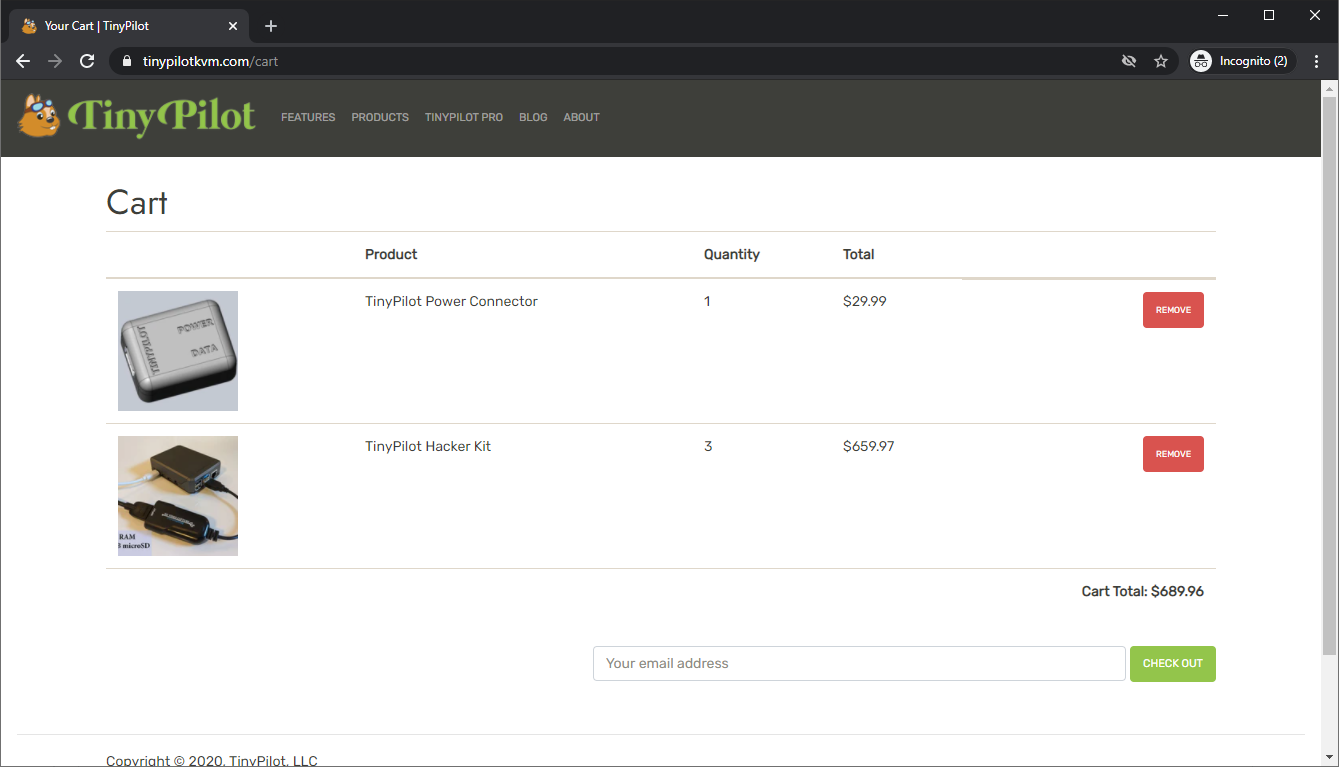Click the $659.97 total
Viewport: 1339px width, 767px height.
click(869, 446)
